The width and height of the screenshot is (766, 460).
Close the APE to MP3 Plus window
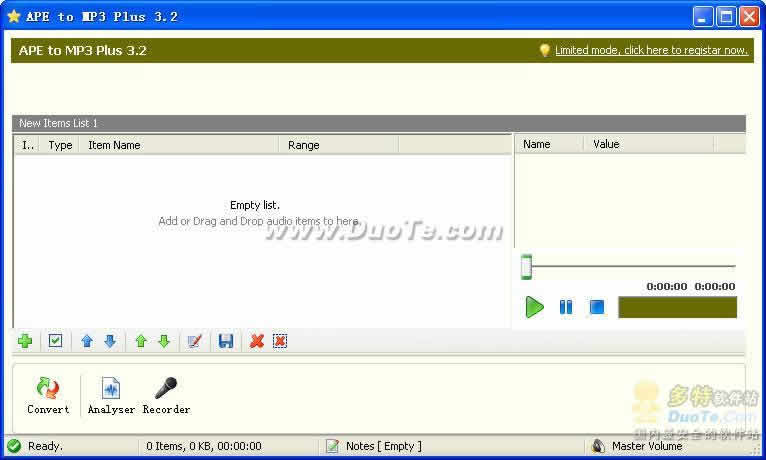coord(749,17)
